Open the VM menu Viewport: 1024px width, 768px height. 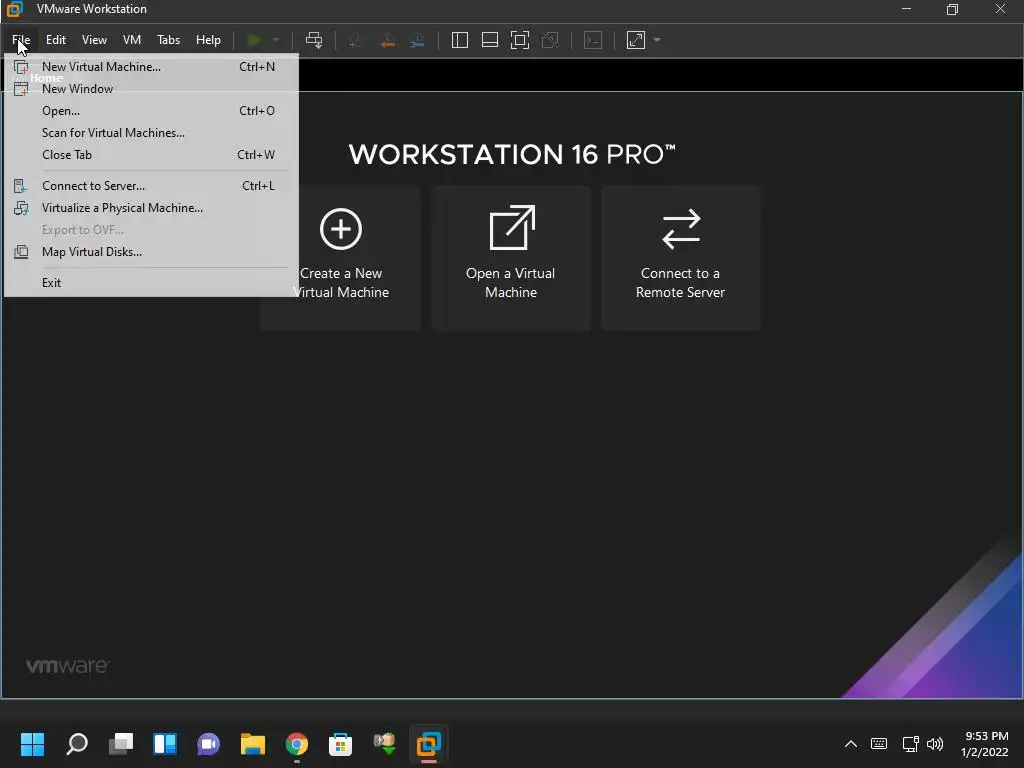(x=132, y=40)
